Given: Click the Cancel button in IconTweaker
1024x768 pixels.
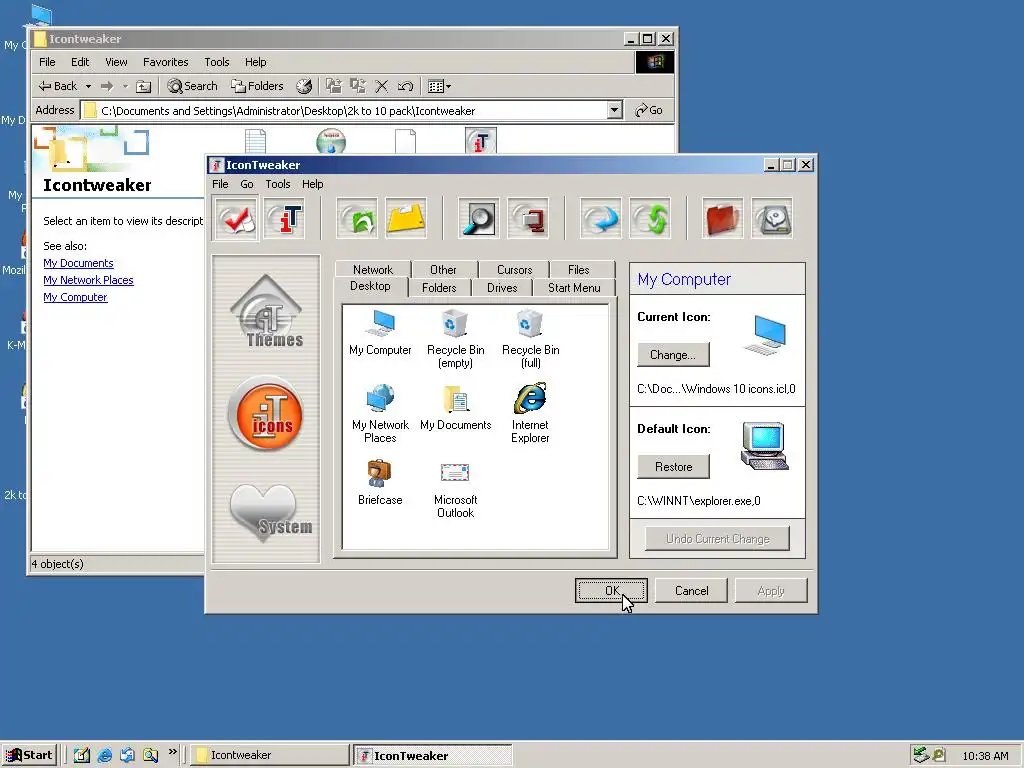Looking at the screenshot, I should click(x=691, y=590).
